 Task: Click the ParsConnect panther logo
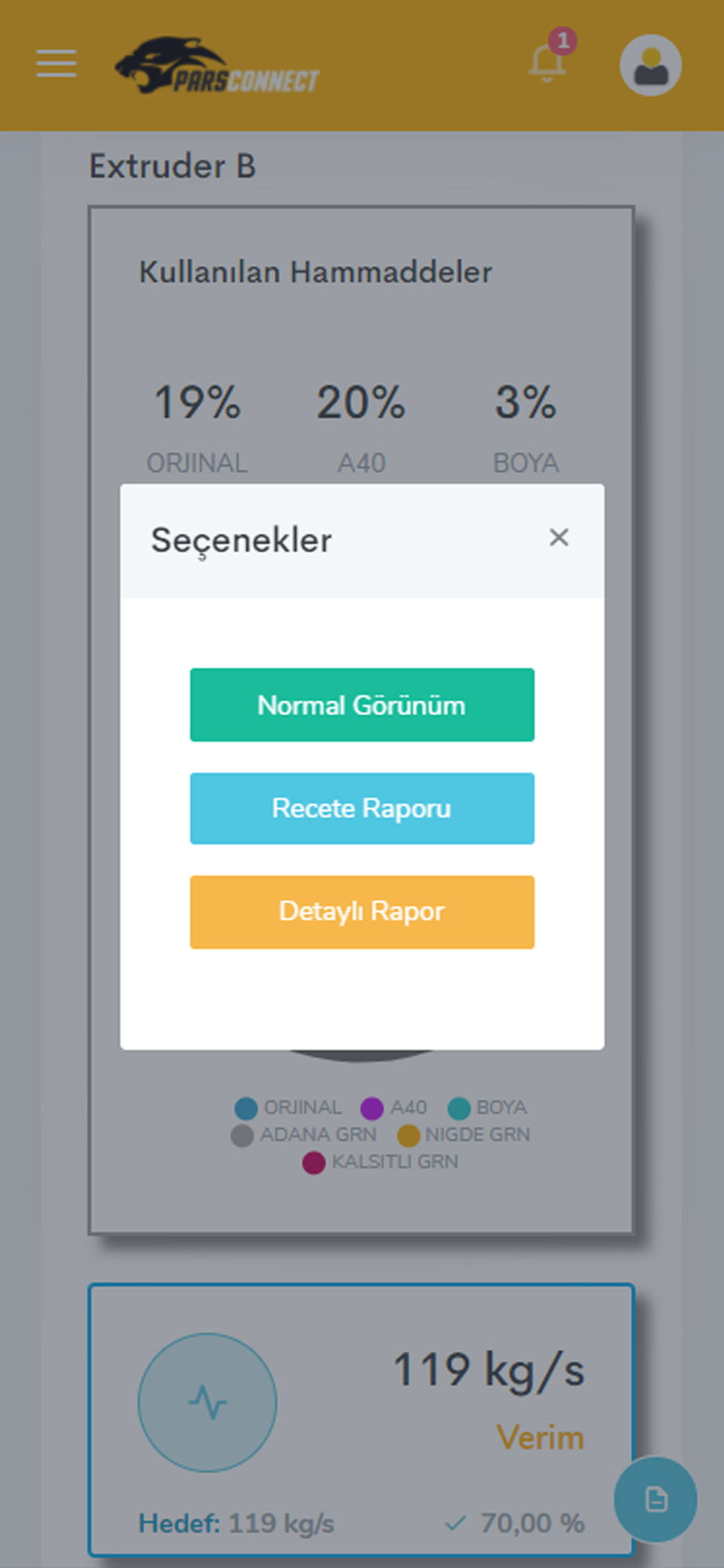[x=217, y=66]
